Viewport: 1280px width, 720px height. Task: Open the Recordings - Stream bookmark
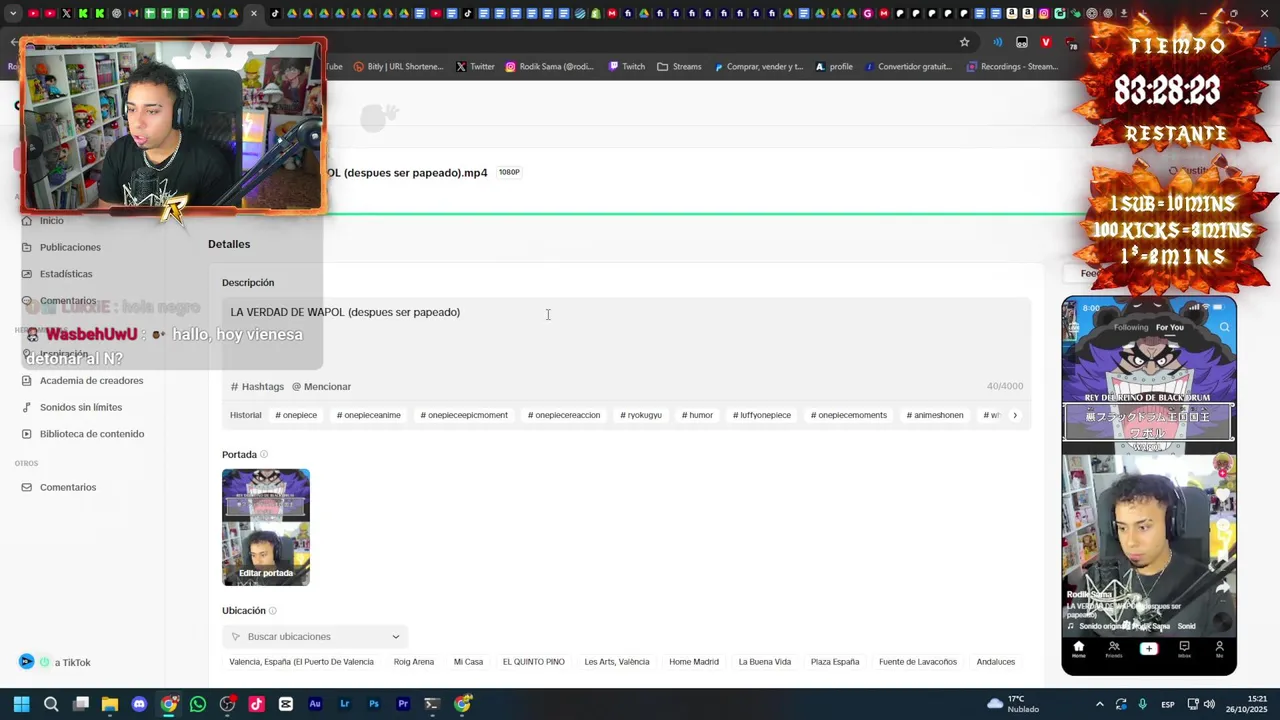(1012, 67)
